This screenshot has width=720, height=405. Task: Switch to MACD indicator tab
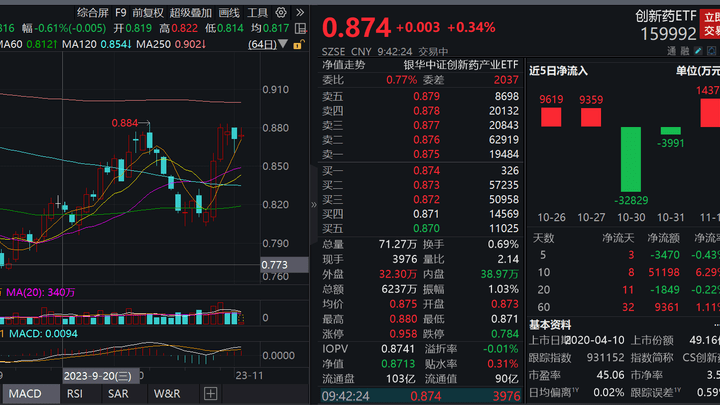[x=30, y=394]
